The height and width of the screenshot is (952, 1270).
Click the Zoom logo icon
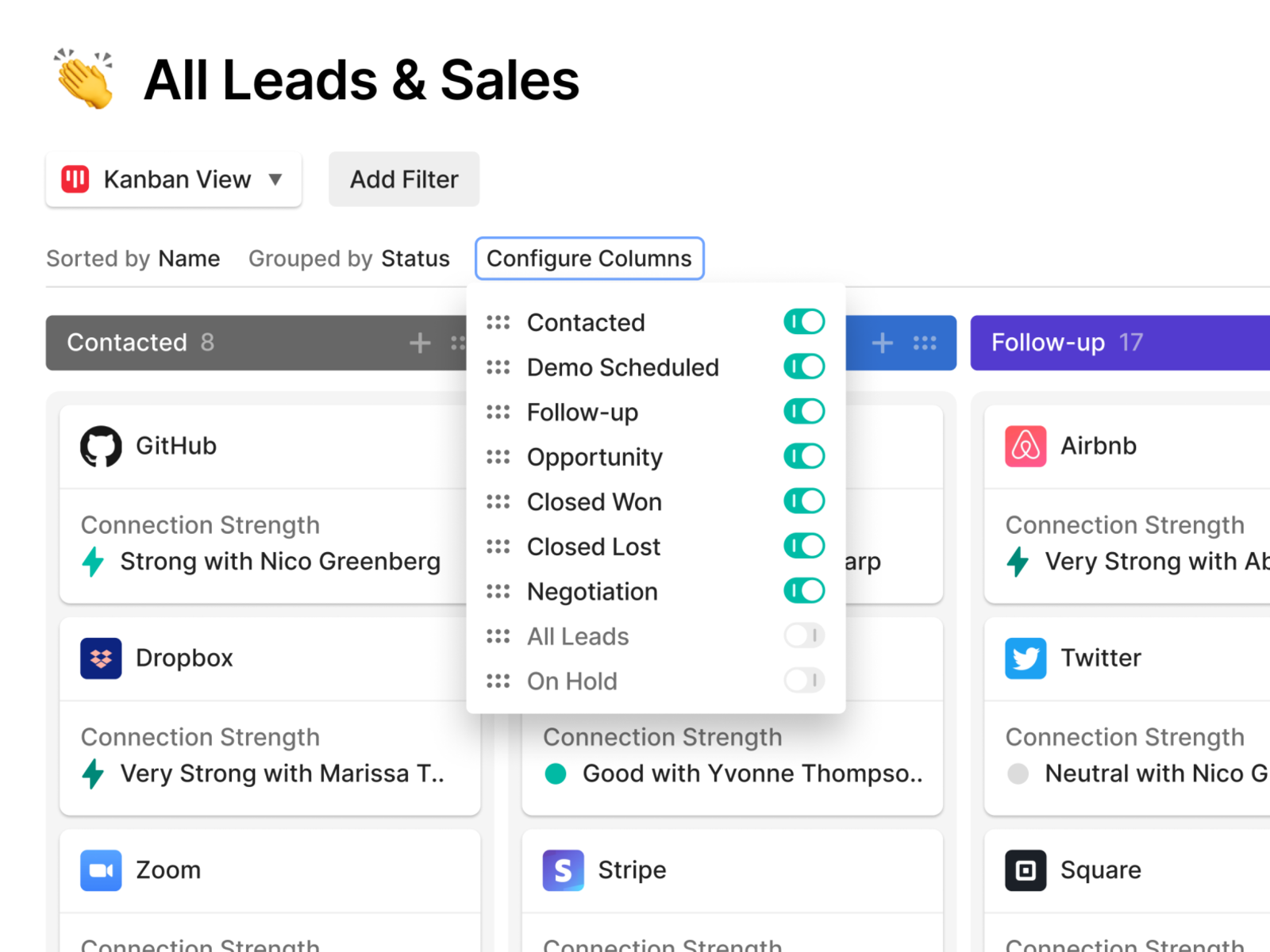pyautogui.click(x=101, y=870)
